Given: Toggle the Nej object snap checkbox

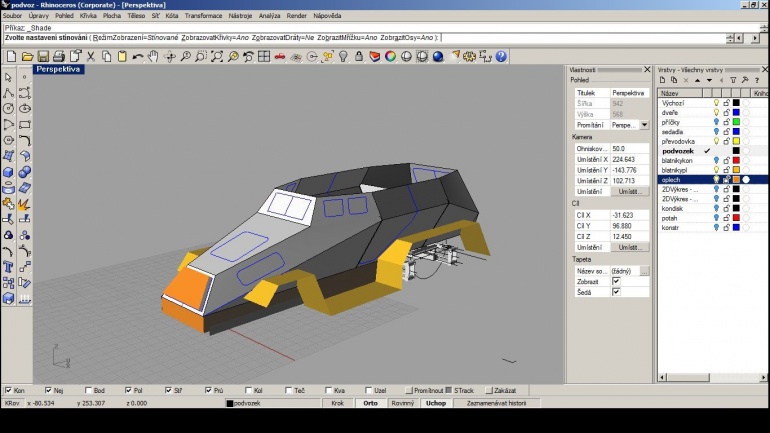Looking at the screenshot, I should pos(48,390).
